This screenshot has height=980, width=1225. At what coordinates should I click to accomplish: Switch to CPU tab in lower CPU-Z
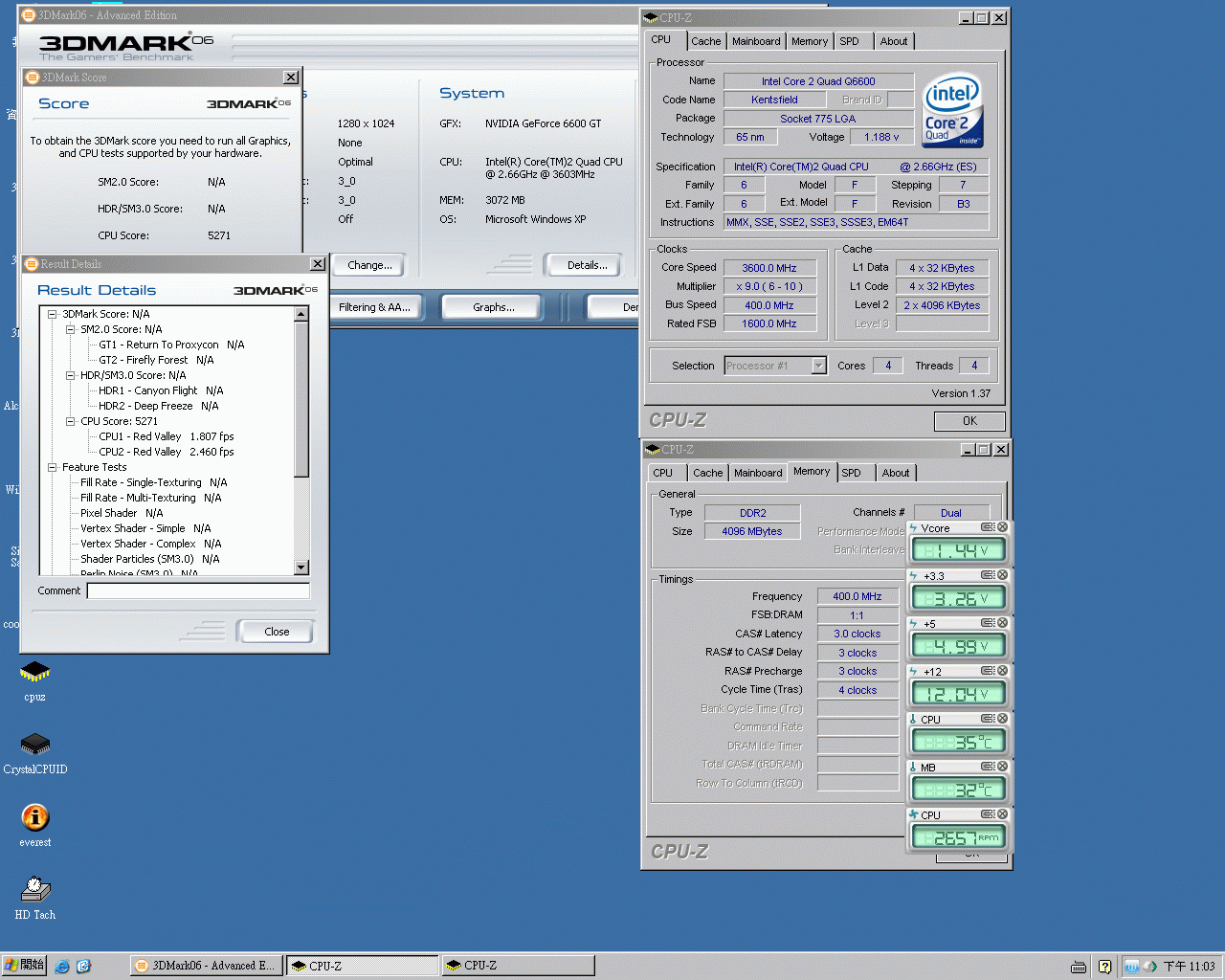[663, 473]
